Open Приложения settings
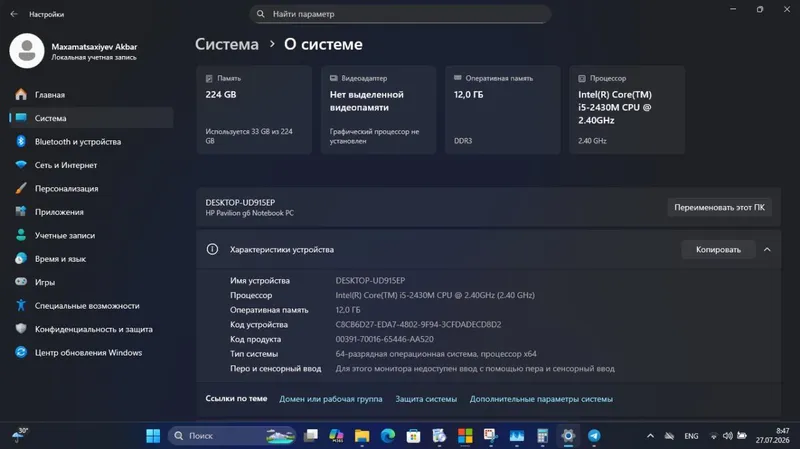The height and width of the screenshot is (449, 800). [x=91, y=212]
